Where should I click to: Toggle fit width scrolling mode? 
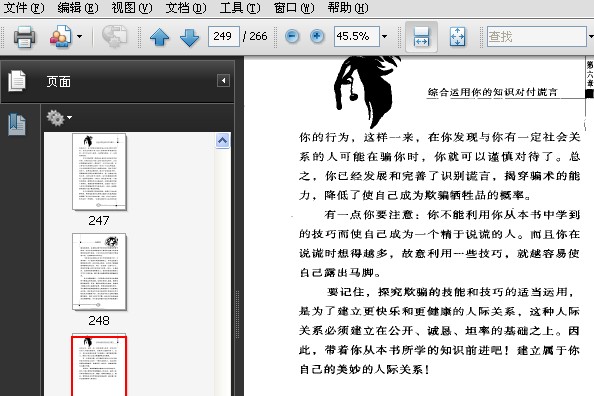tap(421, 37)
